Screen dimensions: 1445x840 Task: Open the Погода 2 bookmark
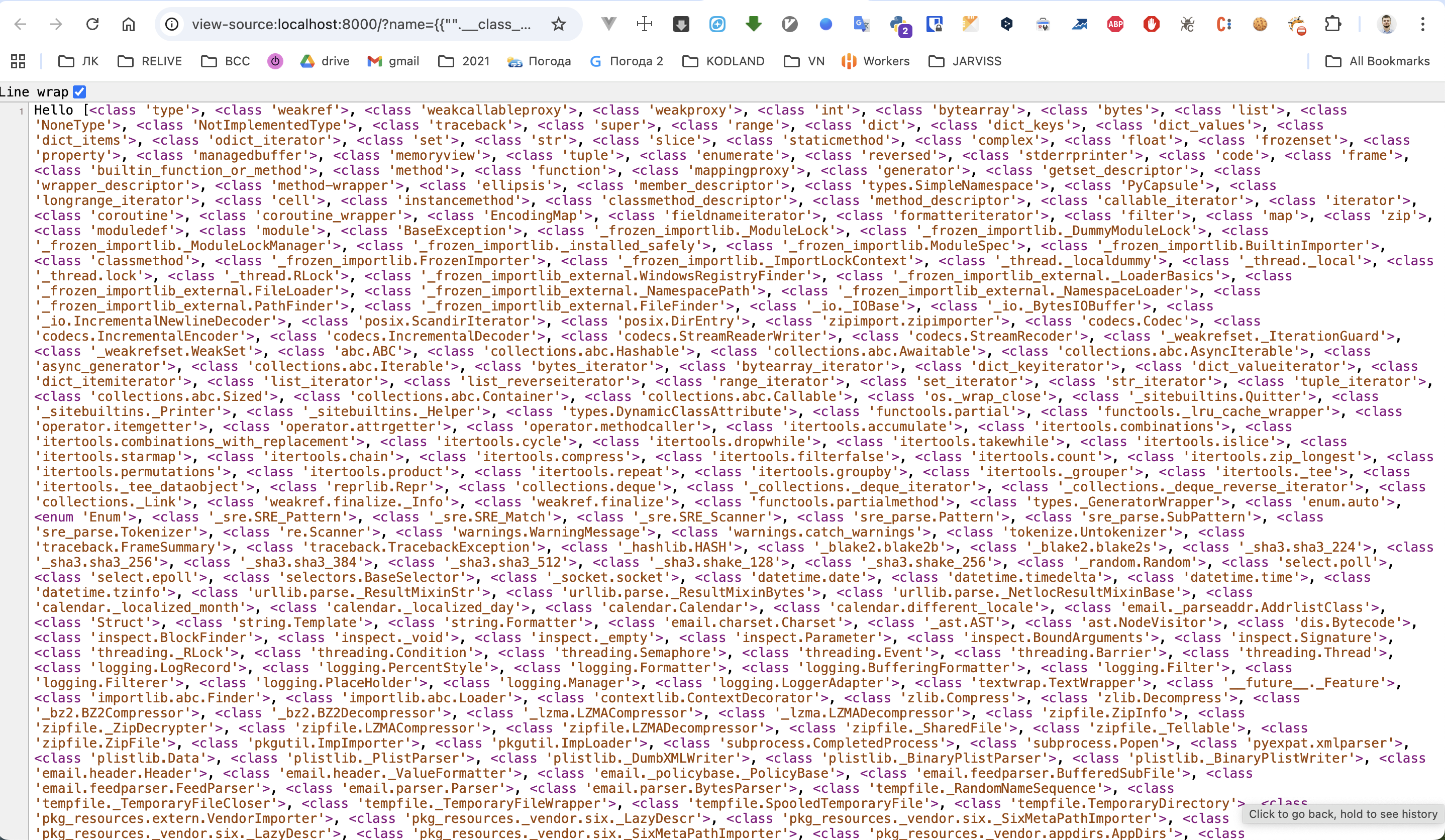(x=626, y=61)
